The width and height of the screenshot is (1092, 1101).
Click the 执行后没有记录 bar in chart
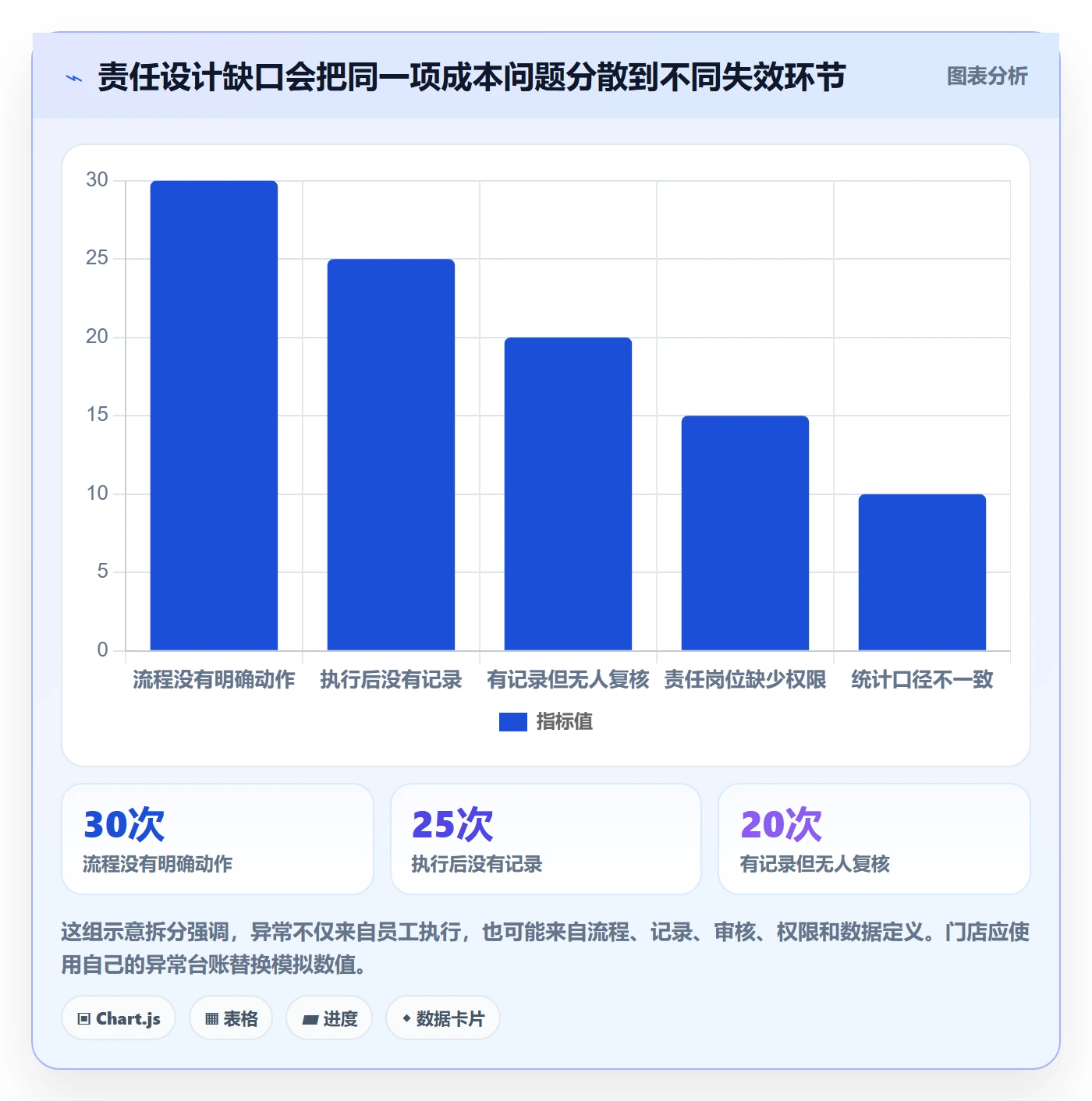point(391,455)
